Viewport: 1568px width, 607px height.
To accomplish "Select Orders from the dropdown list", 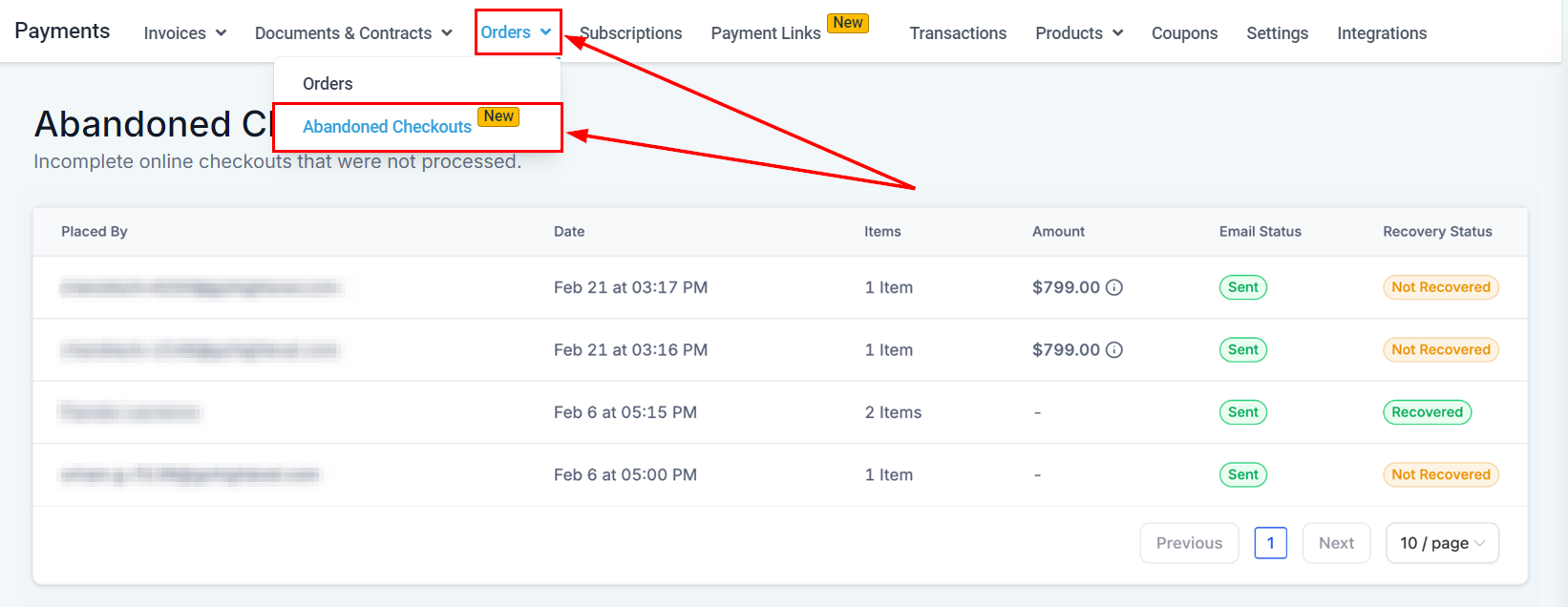I will click(x=328, y=84).
